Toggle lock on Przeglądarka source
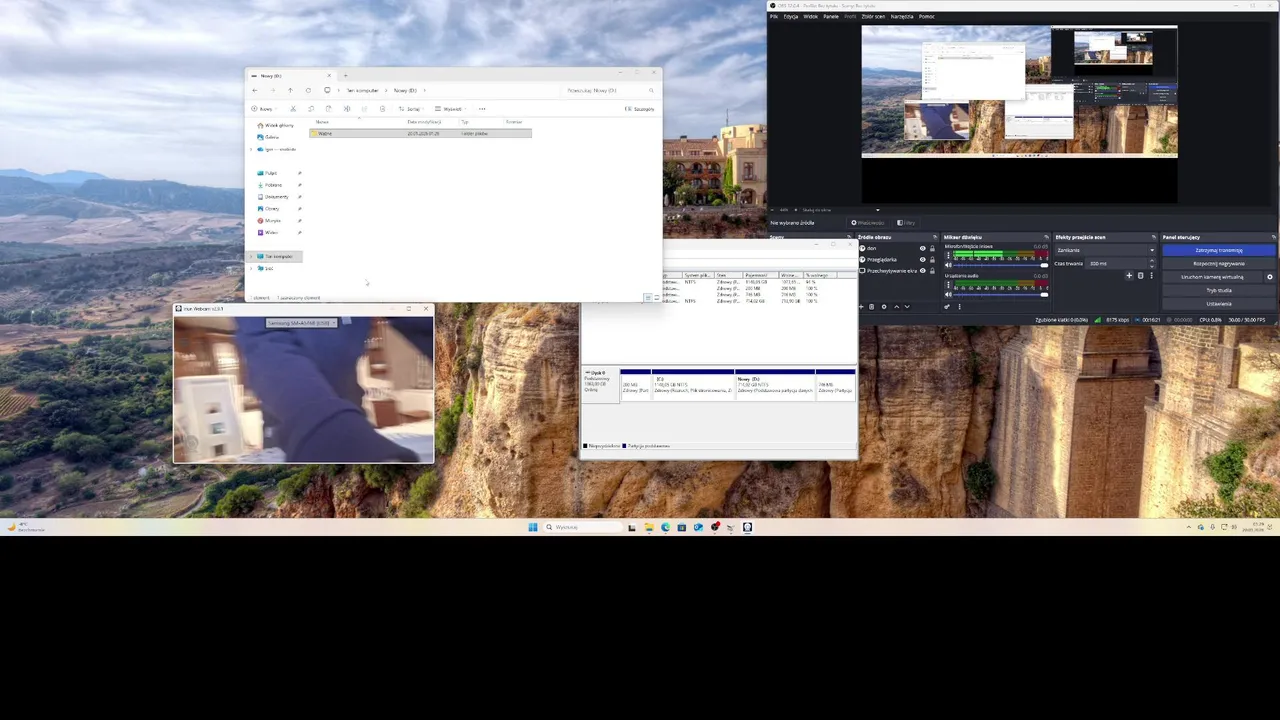1280x720 pixels. (932, 260)
